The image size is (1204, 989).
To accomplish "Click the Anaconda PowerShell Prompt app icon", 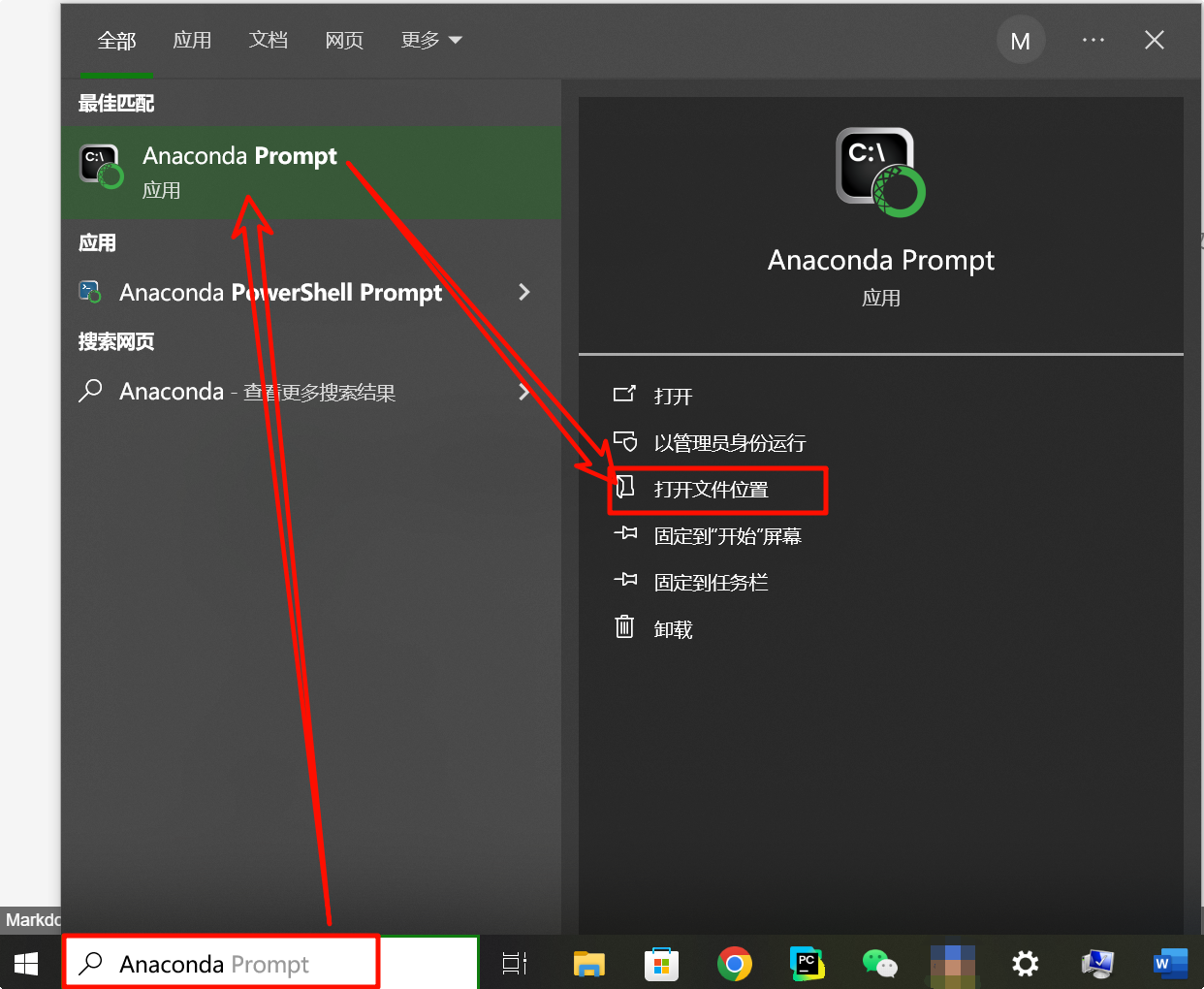I will (x=90, y=292).
